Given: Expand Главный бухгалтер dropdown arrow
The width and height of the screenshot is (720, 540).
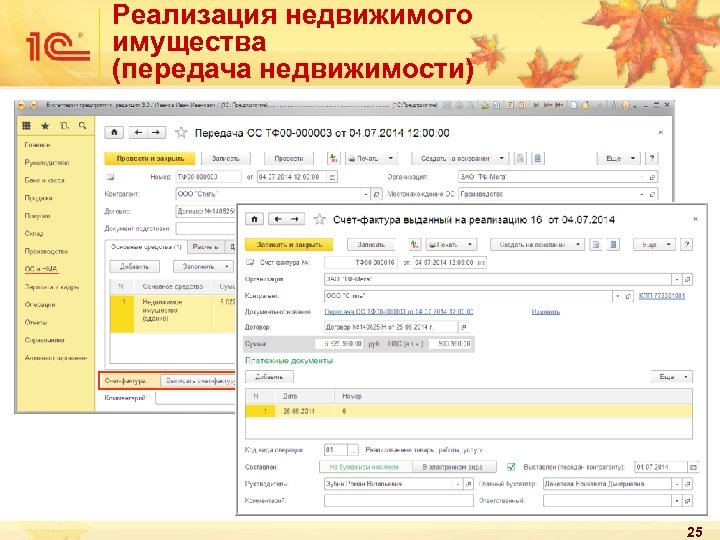Looking at the screenshot, I should (x=677, y=484).
